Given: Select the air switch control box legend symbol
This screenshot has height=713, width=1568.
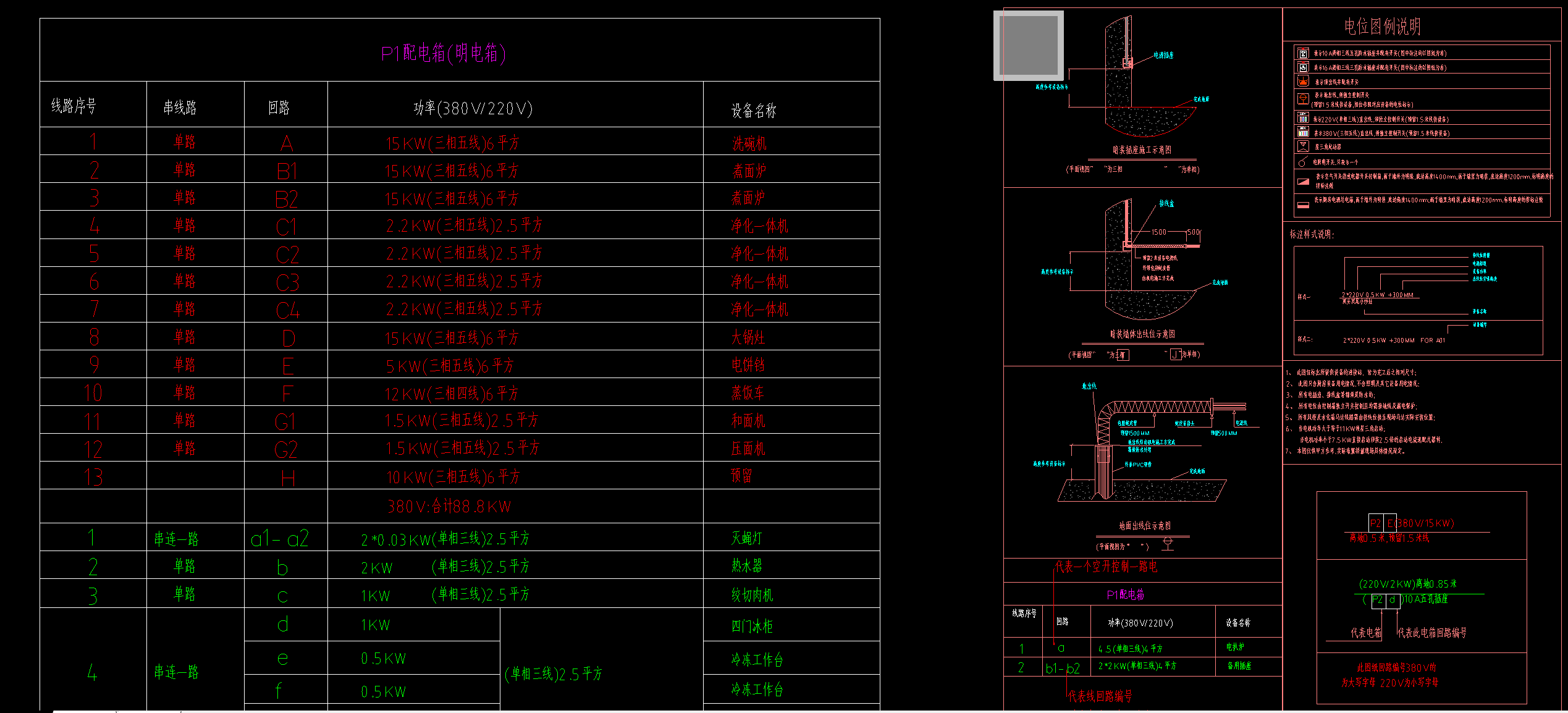Looking at the screenshot, I should click(x=1303, y=182).
